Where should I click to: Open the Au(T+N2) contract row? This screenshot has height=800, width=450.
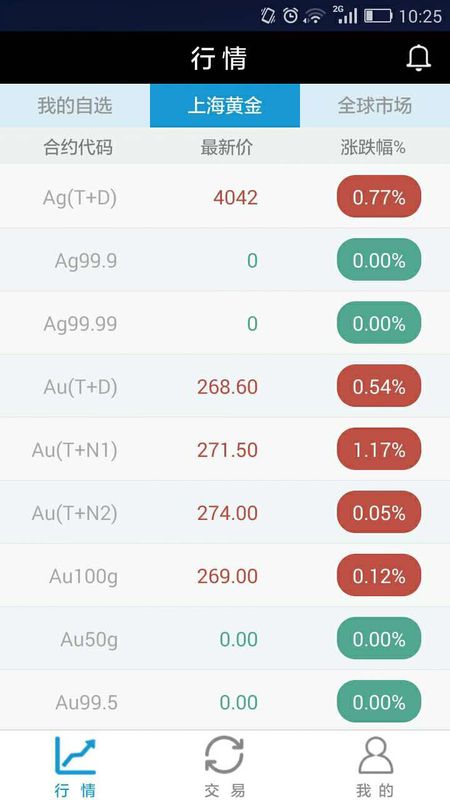pyautogui.click(x=225, y=512)
